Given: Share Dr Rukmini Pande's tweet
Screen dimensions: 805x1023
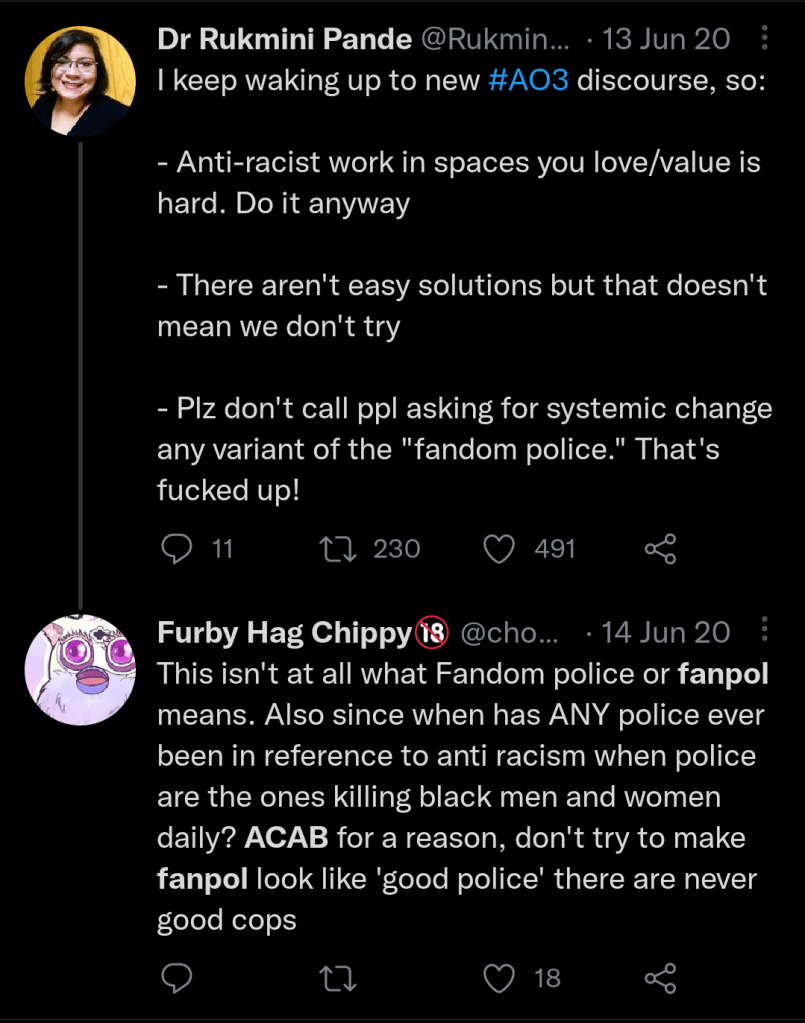Looking at the screenshot, I should [x=660, y=548].
